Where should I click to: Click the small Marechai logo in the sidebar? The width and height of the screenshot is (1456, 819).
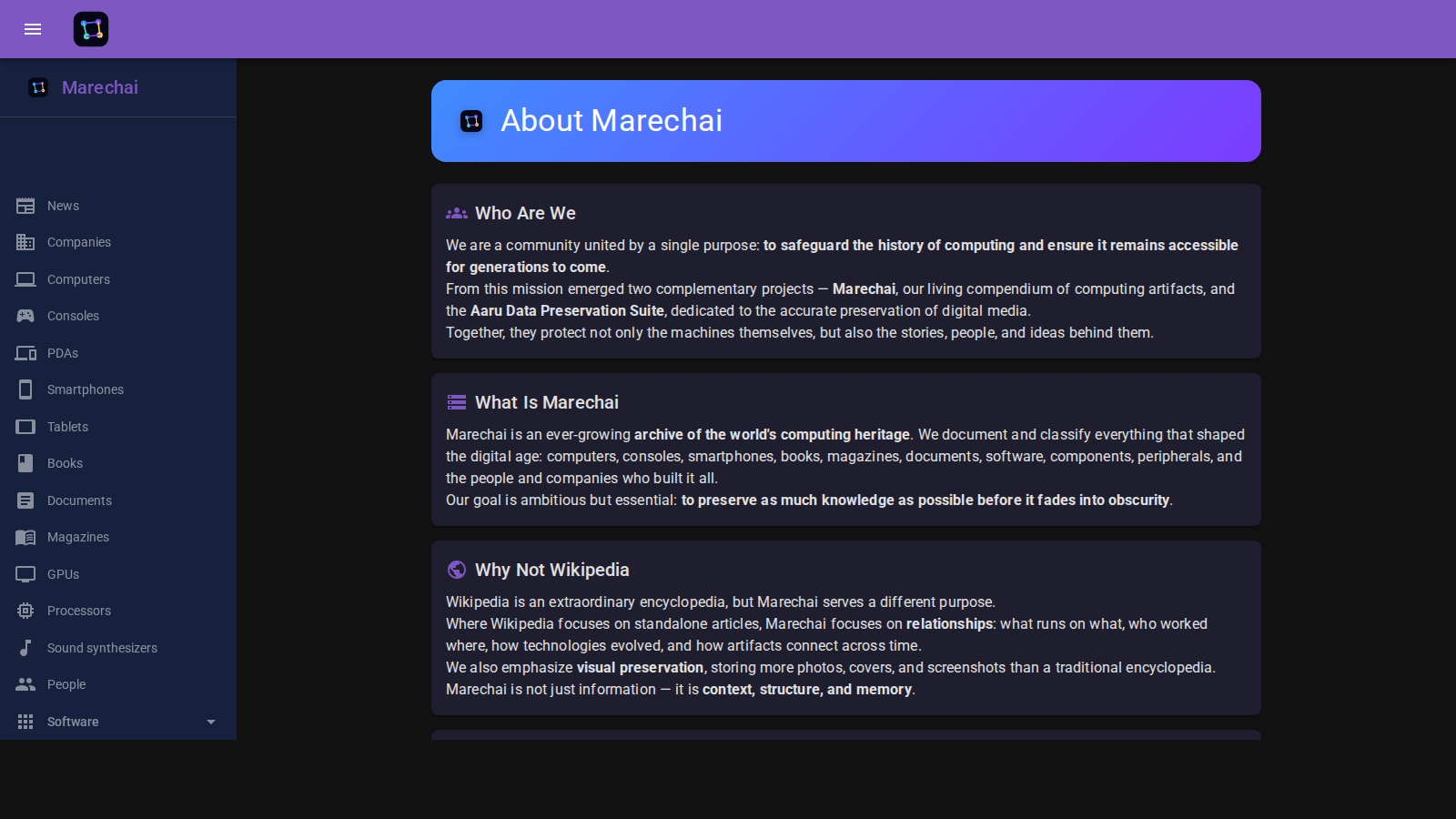(38, 87)
